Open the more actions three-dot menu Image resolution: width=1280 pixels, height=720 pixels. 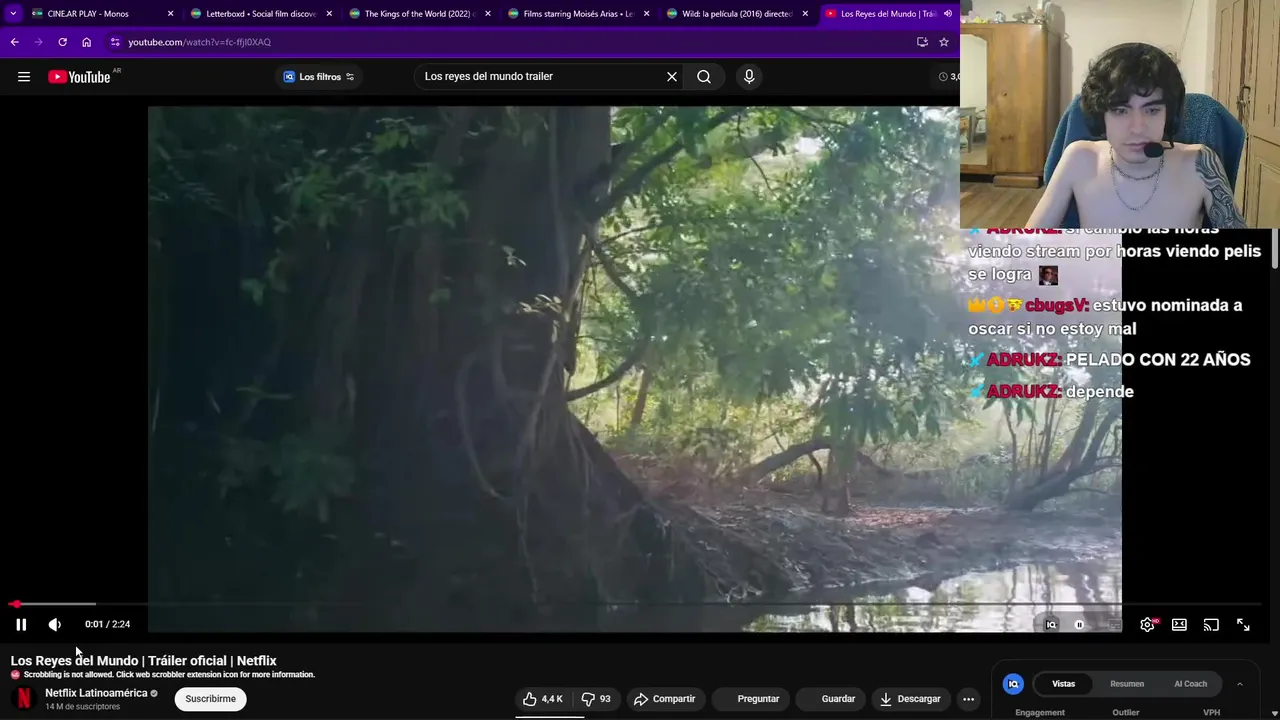968,699
